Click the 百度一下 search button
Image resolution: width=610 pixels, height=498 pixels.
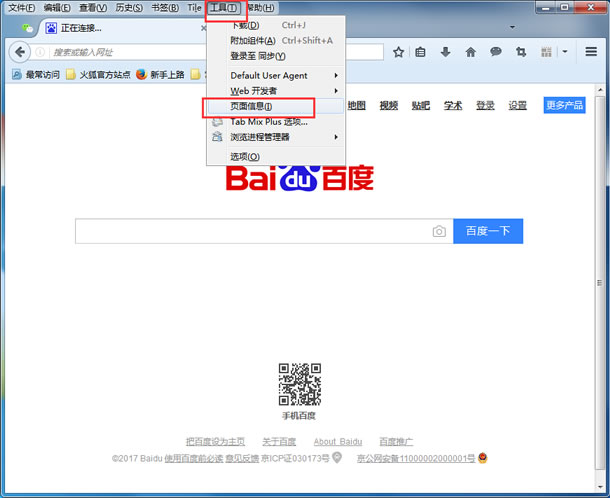coord(488,231)
